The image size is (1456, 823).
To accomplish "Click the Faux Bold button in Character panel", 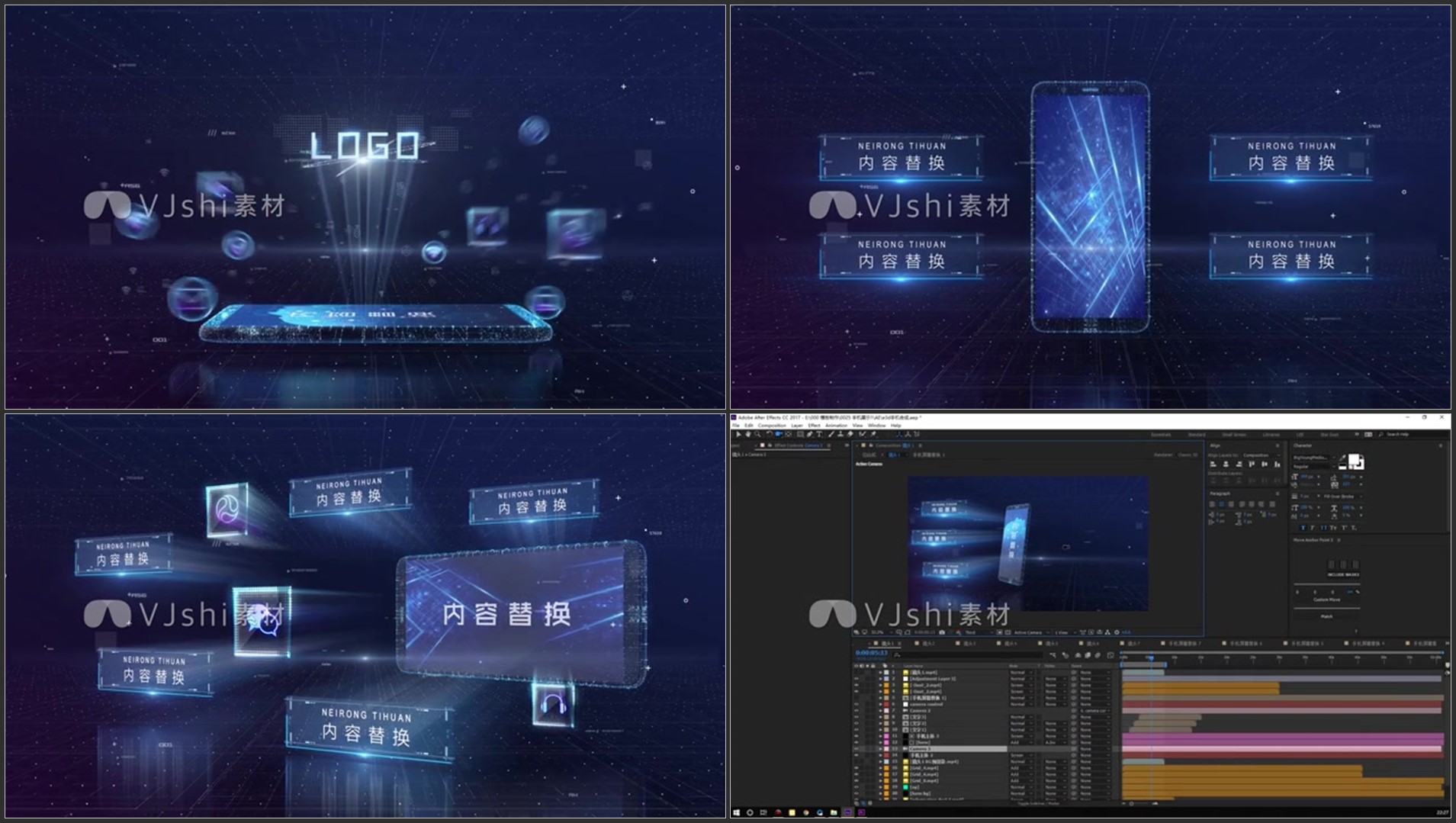I will 1303,528.
